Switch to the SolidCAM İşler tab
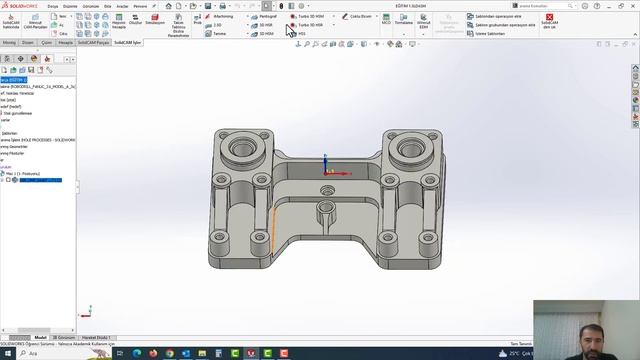Viewport: 640px width, 360px height. (x=127, y=42)
